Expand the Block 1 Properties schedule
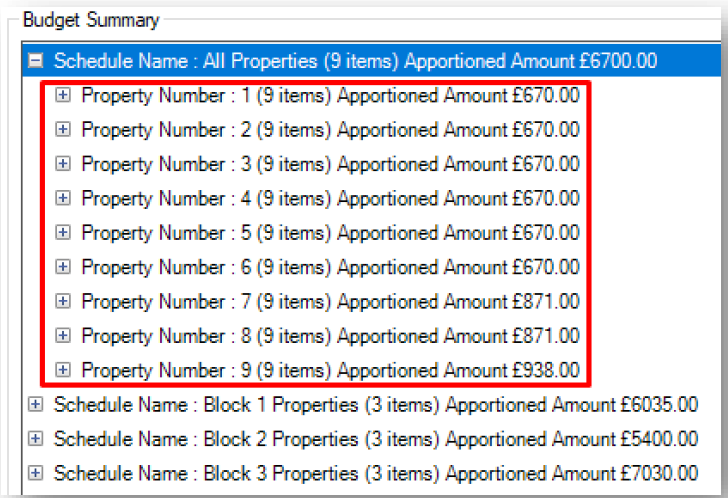 click(x=35, y=405)
